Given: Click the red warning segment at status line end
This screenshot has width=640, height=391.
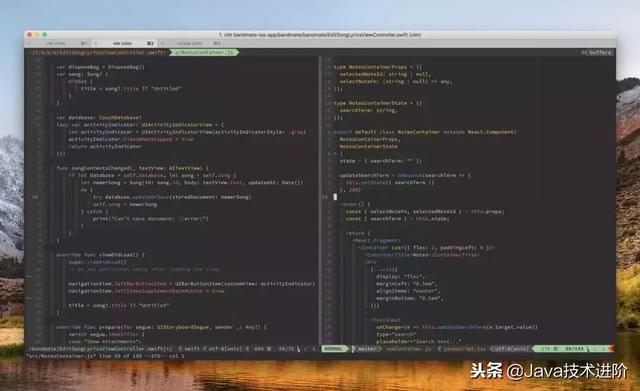Looking at the screenshot, I should click(611, 349).
